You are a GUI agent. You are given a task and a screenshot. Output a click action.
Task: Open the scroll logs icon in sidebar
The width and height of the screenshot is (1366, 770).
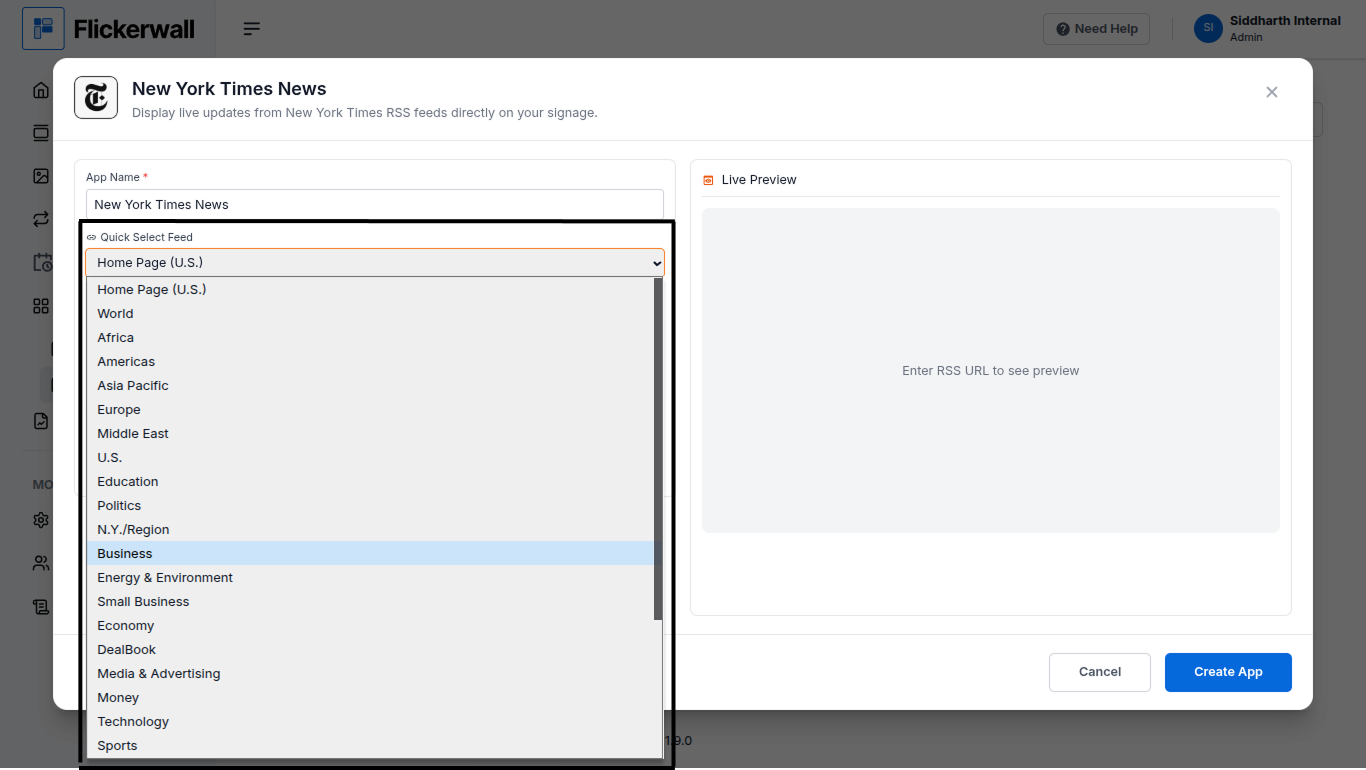pyautogui.click(x=41, y=606)
